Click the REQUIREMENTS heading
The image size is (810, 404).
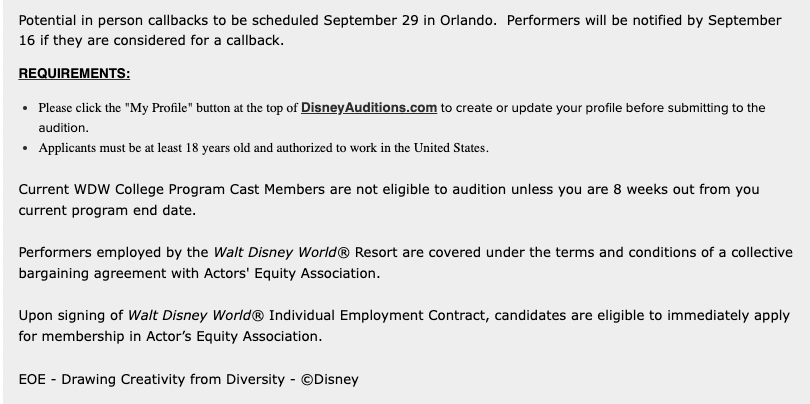[74, 73]
